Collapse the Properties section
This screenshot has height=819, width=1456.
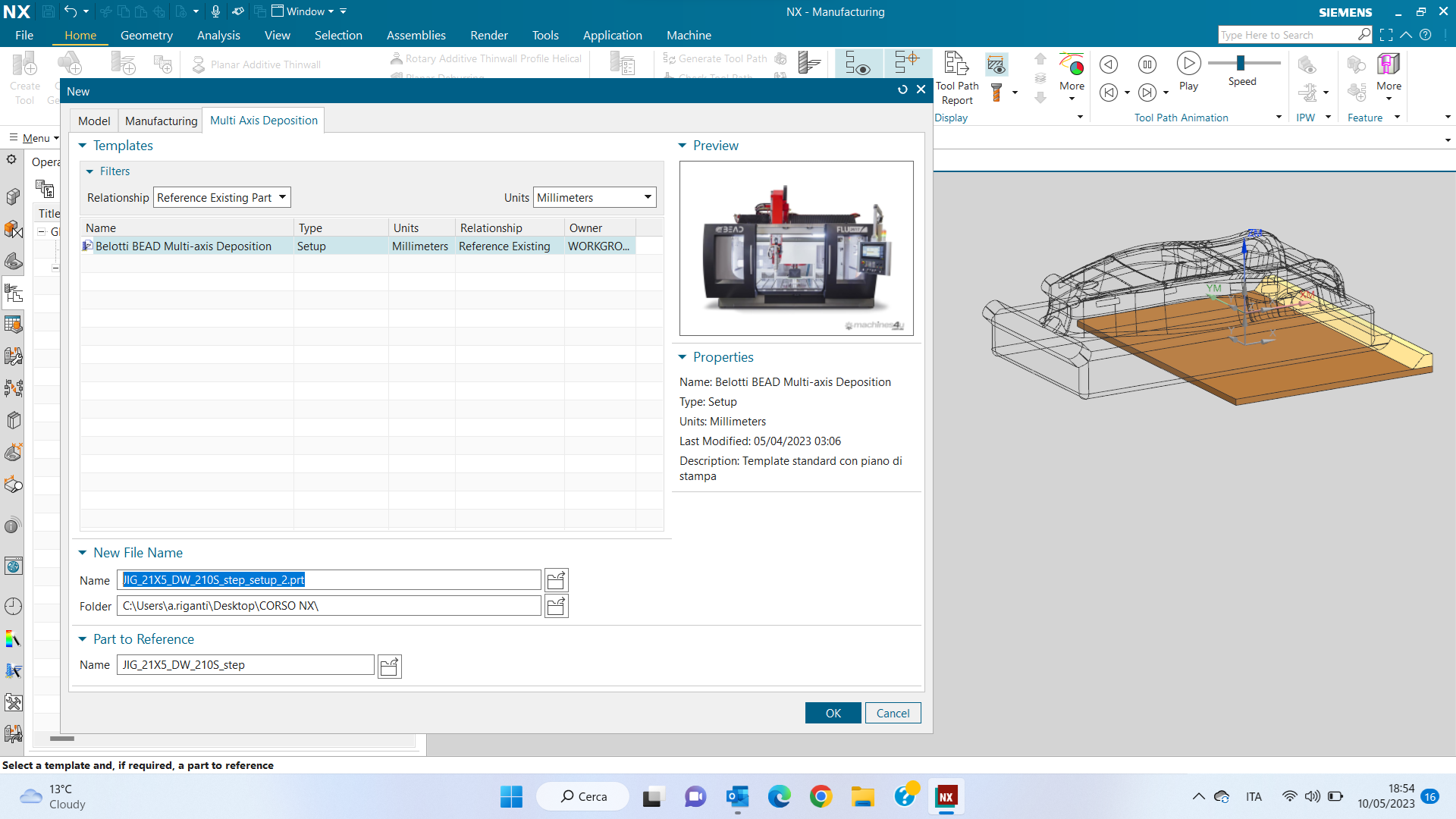[682, 357]
